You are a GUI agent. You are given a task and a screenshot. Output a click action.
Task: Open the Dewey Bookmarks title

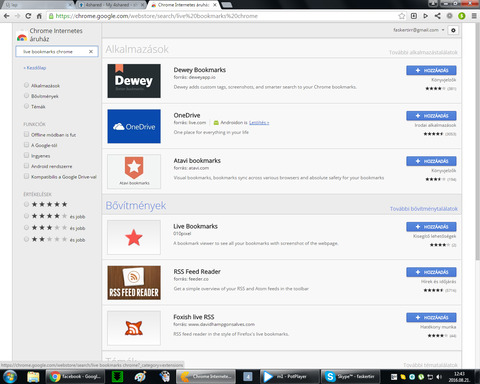[200, 70]
